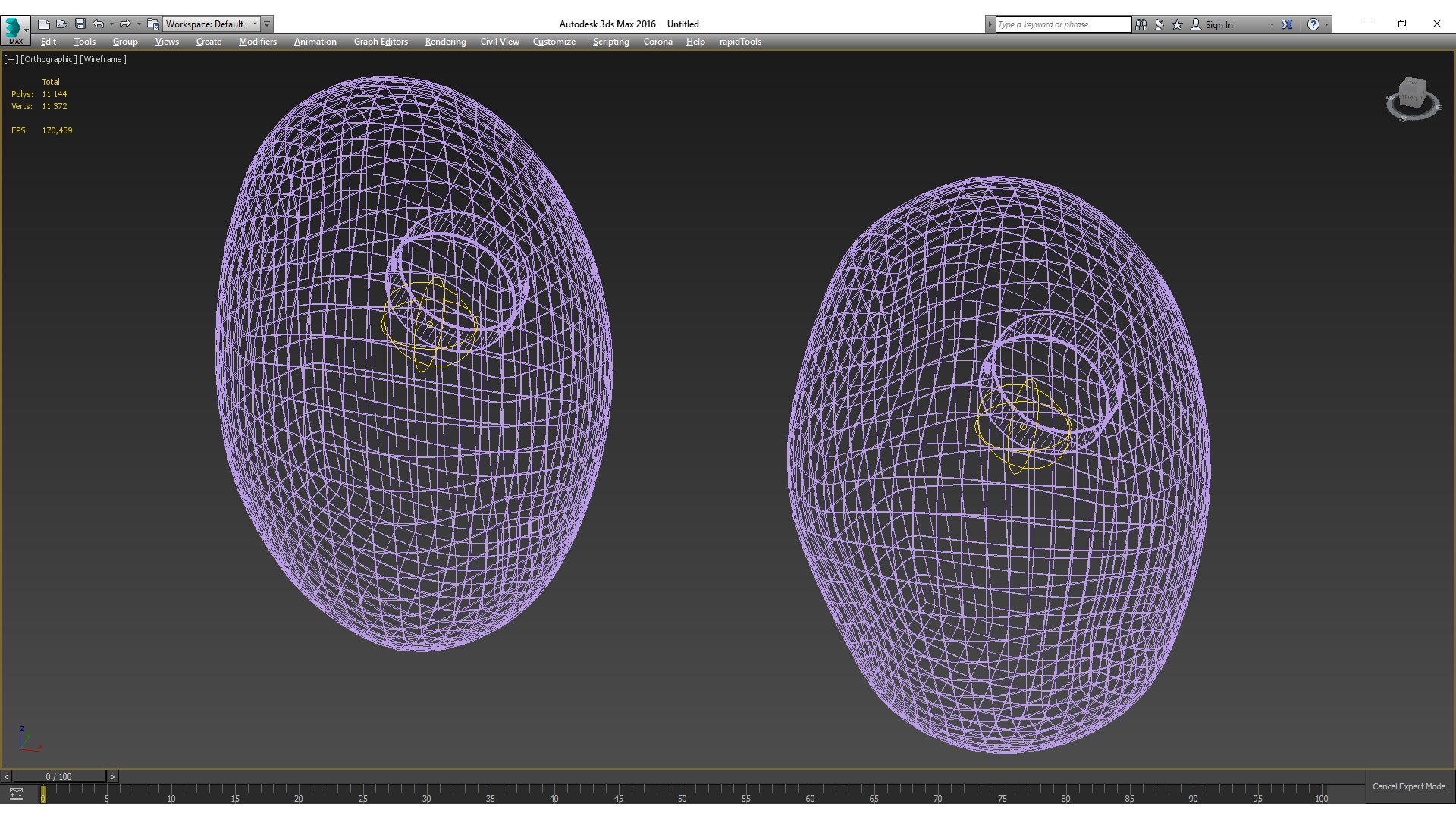
Task: Click Cancel Expert Mode button
Action: (1408, 786)
